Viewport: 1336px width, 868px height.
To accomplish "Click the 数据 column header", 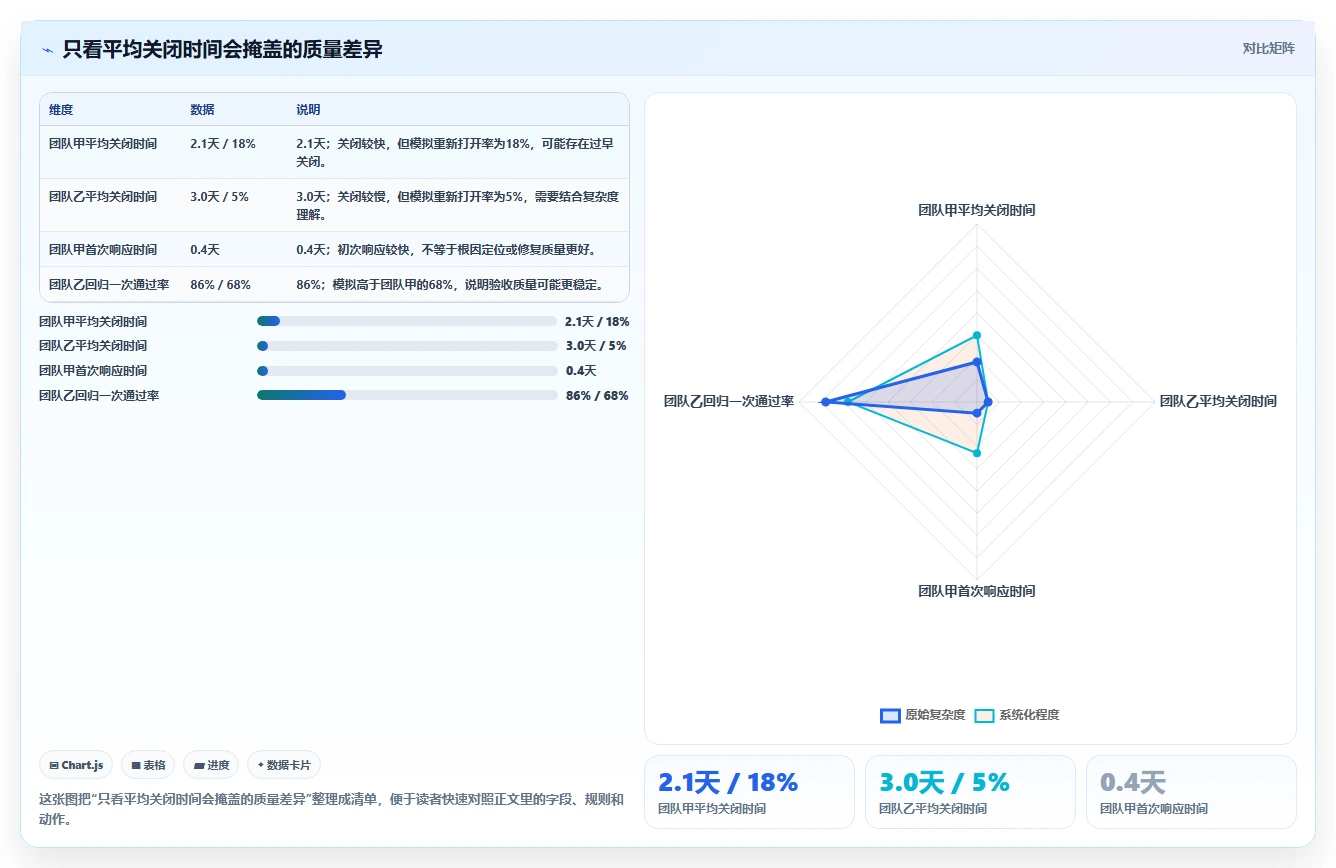I will pyautogui.click(x=202, y=110).
